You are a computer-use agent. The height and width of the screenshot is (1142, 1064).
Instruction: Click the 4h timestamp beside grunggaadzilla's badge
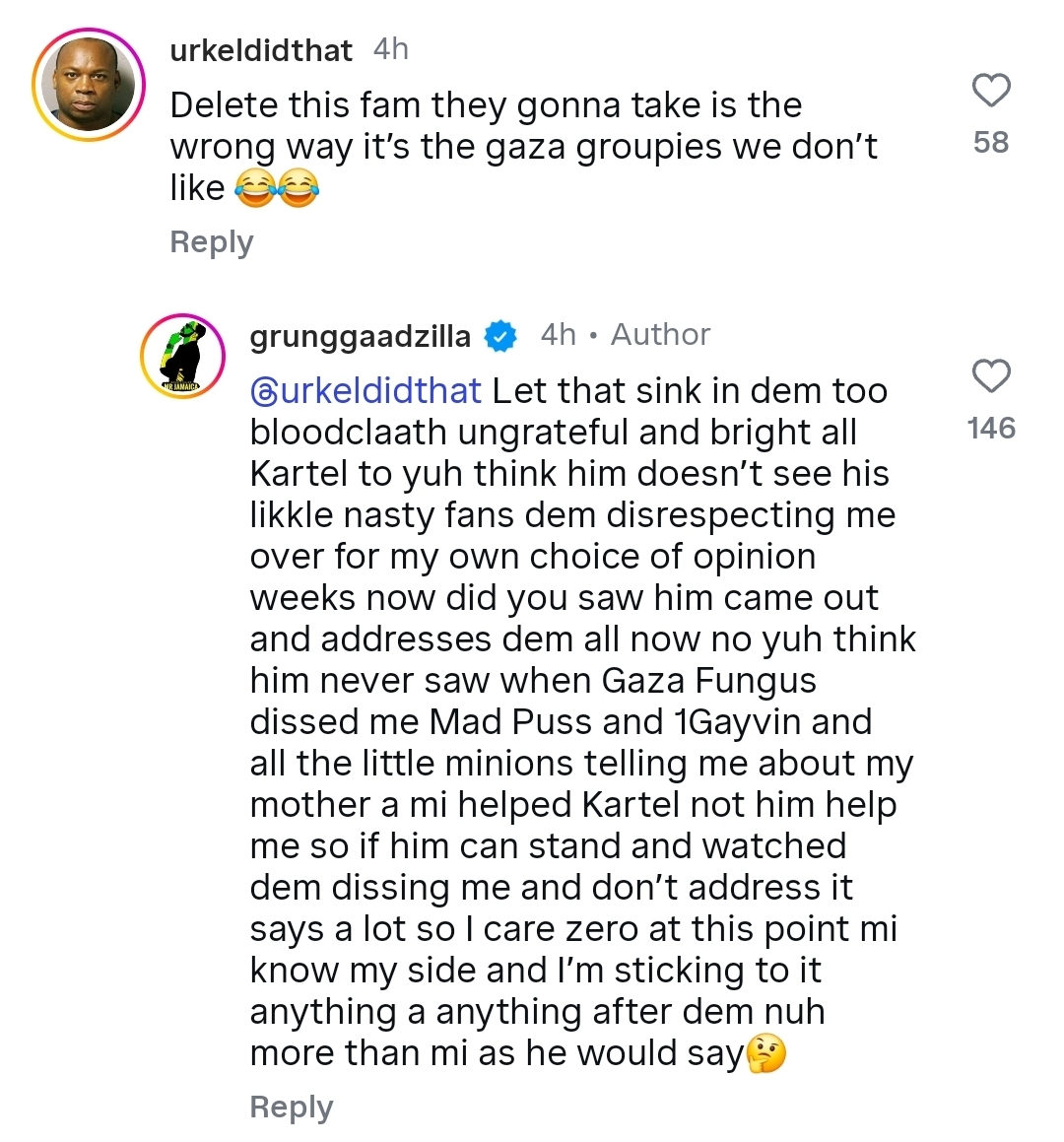point(558,335)
